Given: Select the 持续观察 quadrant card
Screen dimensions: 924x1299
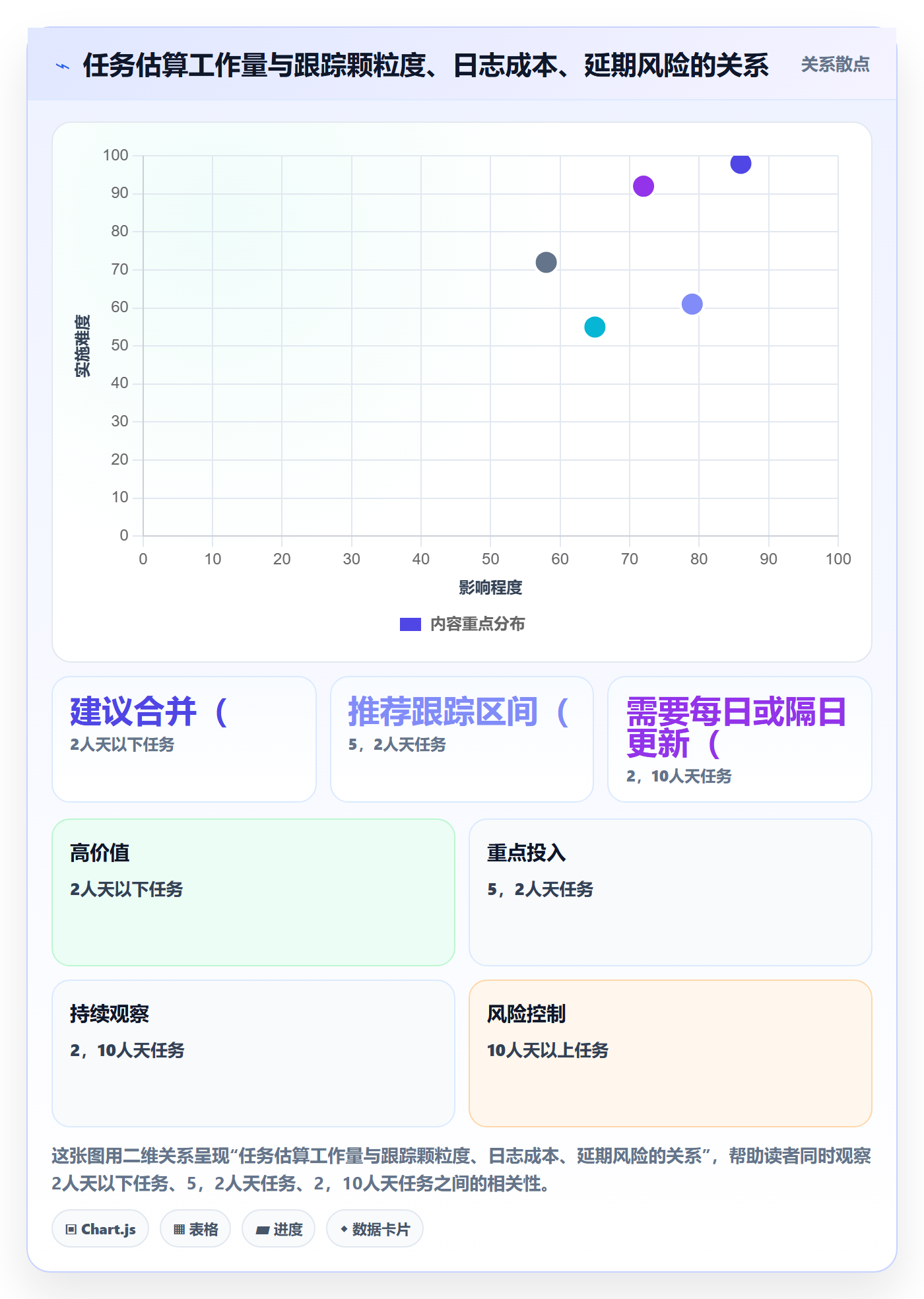Looking at the screenshot, I should tap(253, 1053).
